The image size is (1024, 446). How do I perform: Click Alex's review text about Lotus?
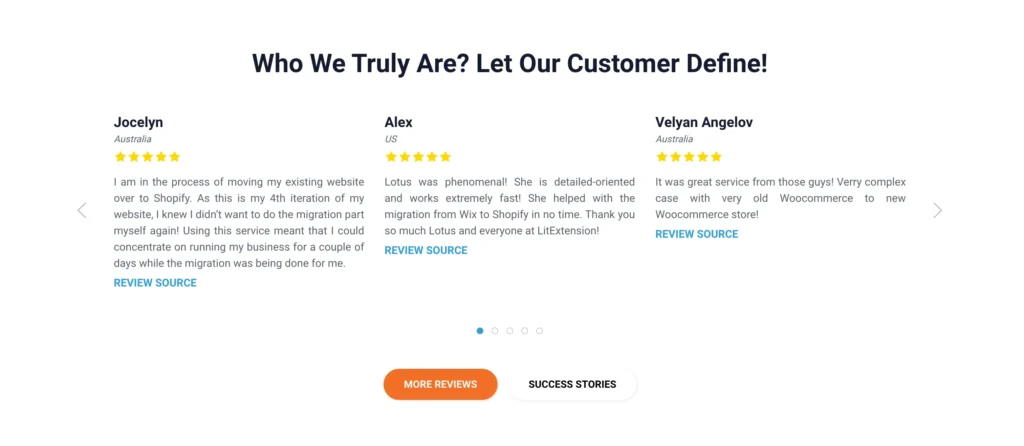pos(509,206)
